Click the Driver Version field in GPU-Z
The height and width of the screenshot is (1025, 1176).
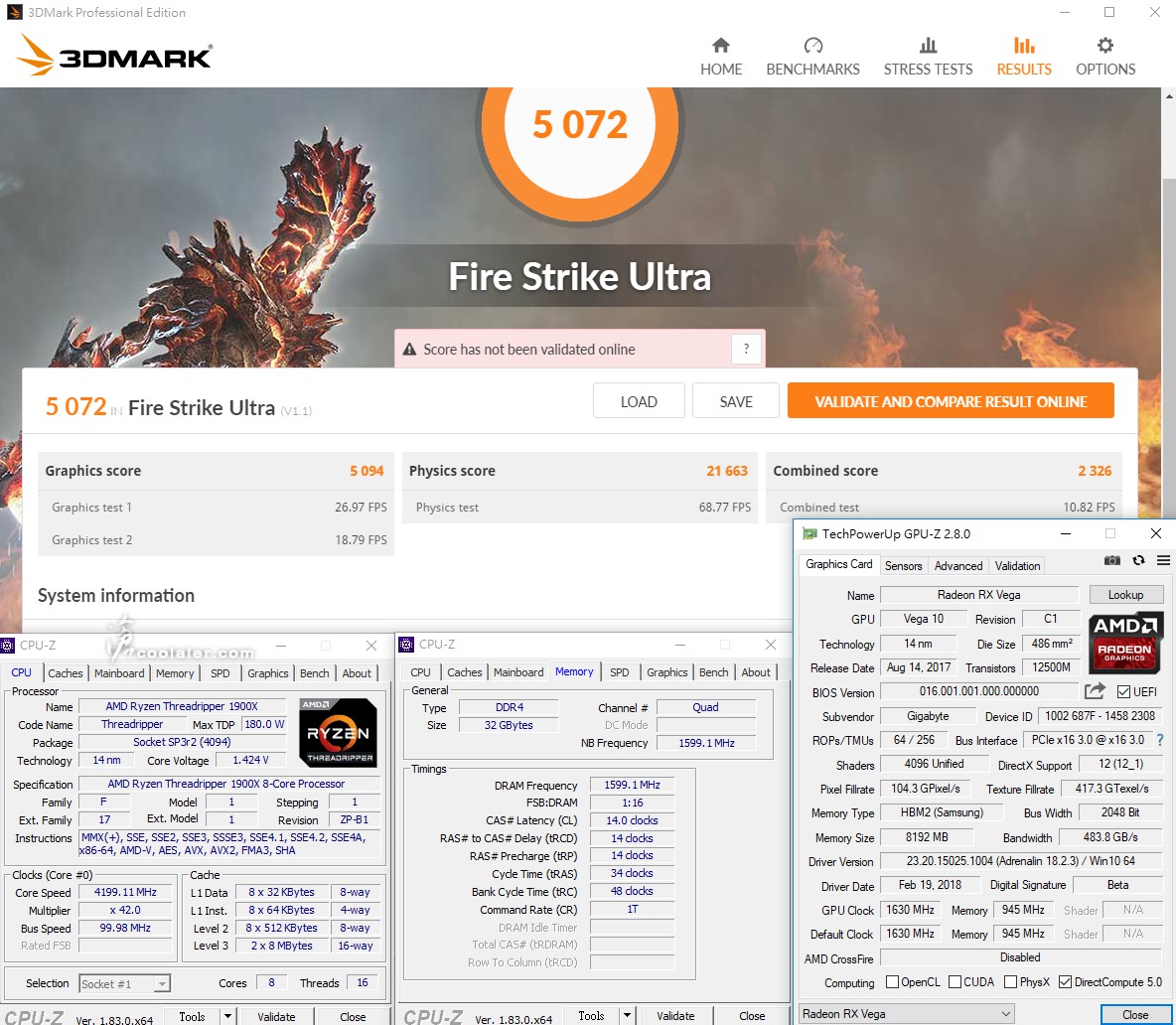click(x=1021, y=861)
